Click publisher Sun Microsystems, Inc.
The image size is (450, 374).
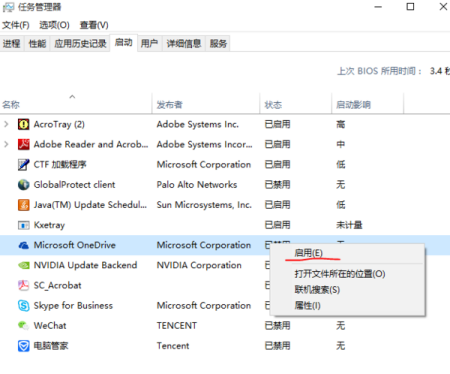[x=204, y=205]
